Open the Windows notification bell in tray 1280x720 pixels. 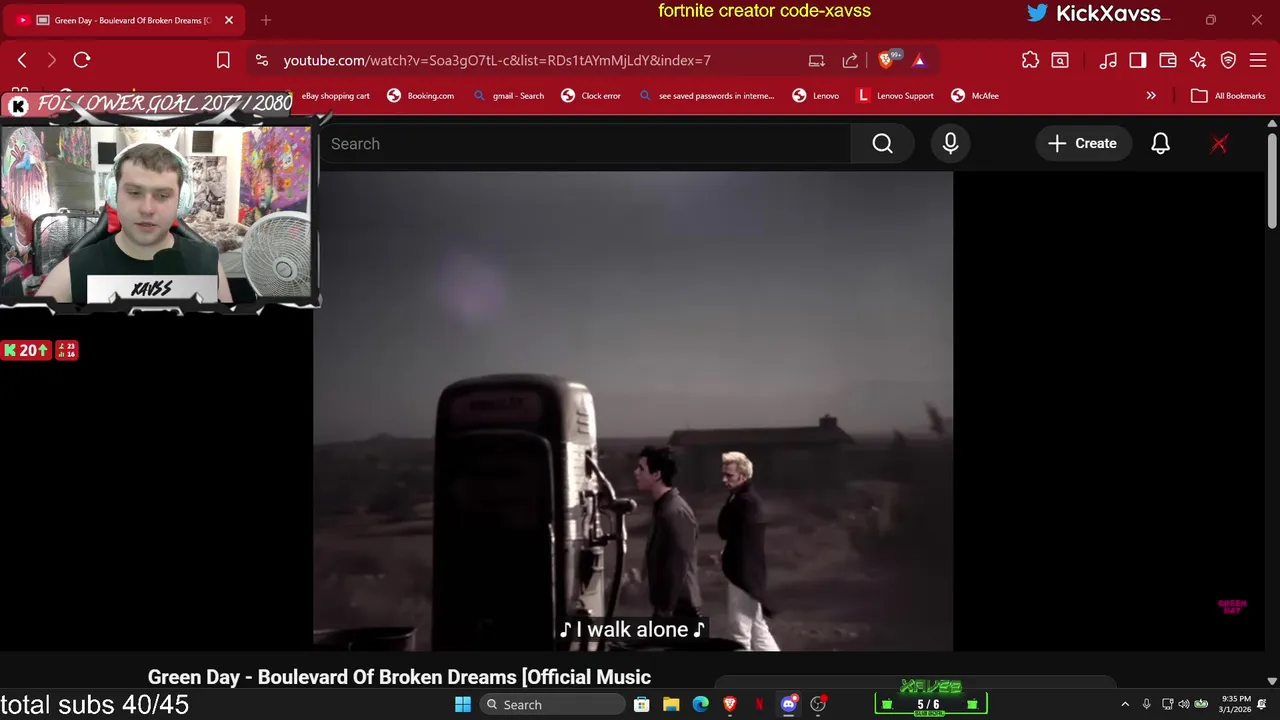[1263, 704]
